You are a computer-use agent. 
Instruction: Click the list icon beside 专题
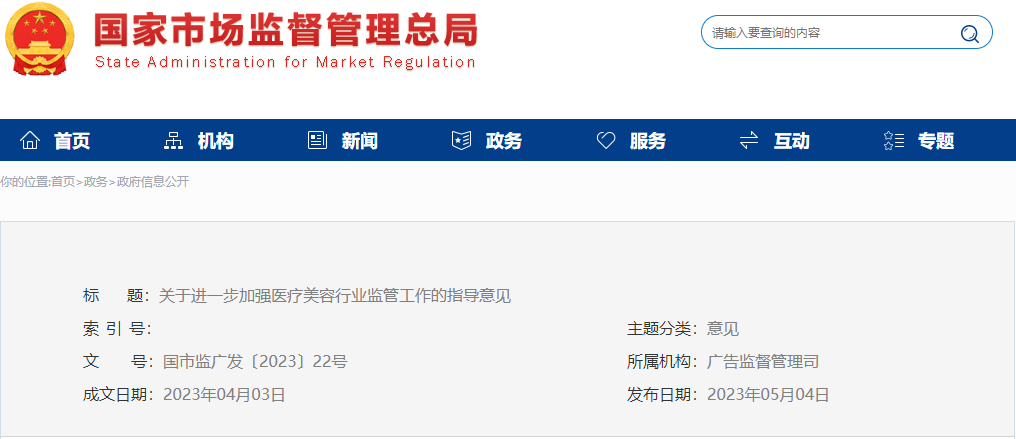coord(893,141)
